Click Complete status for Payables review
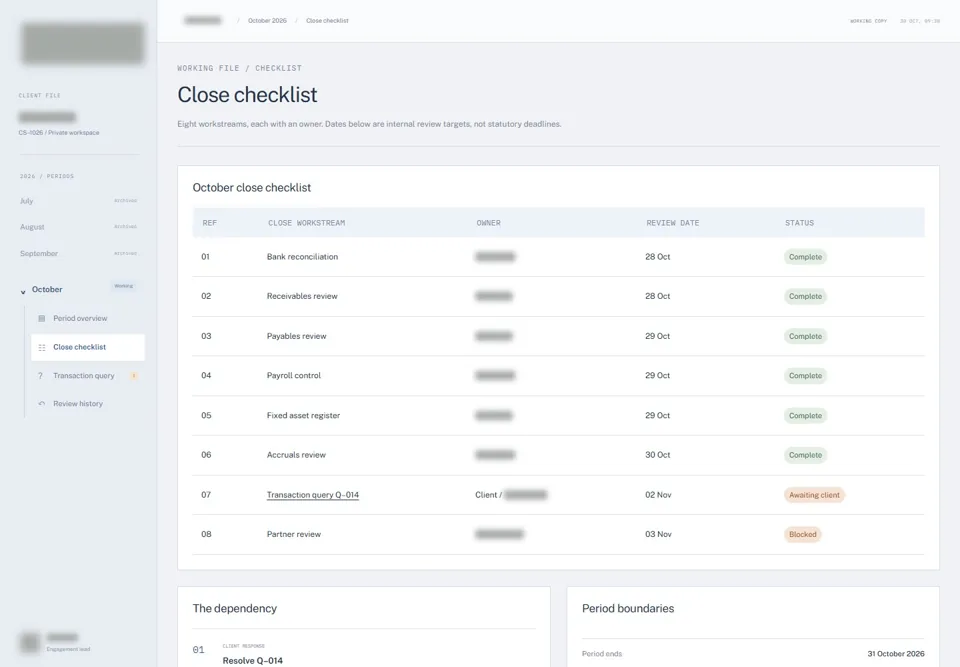 [x=805, y=336]
